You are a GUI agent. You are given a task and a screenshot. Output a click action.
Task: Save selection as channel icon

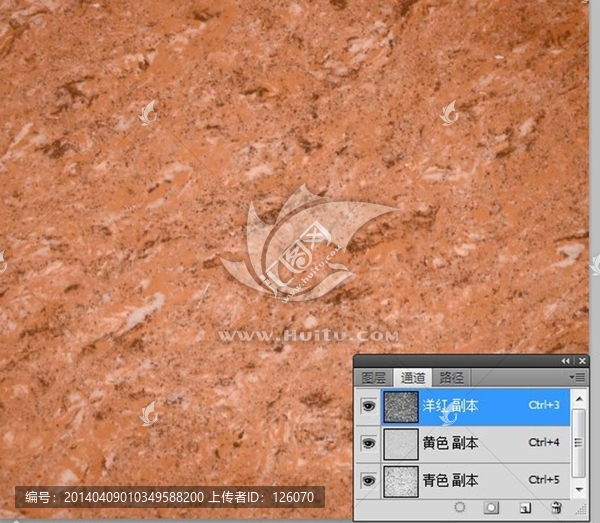[491, 508]
